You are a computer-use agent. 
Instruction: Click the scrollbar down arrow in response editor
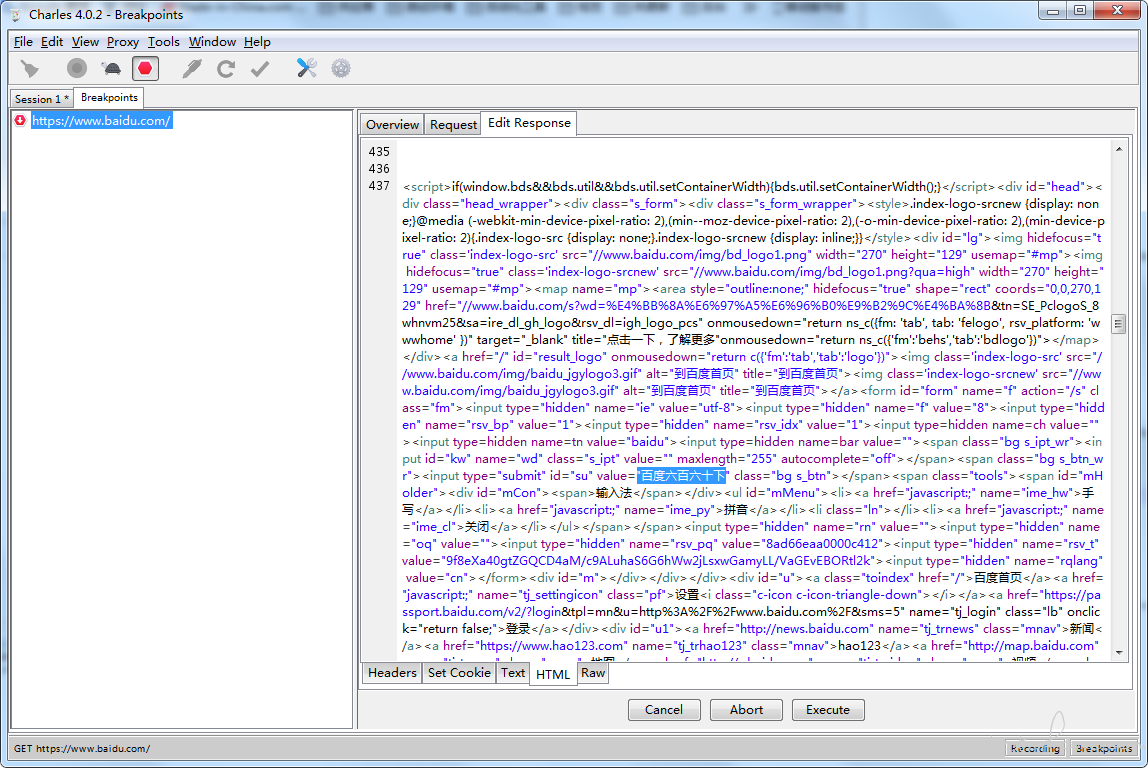tap(1119, 652)
